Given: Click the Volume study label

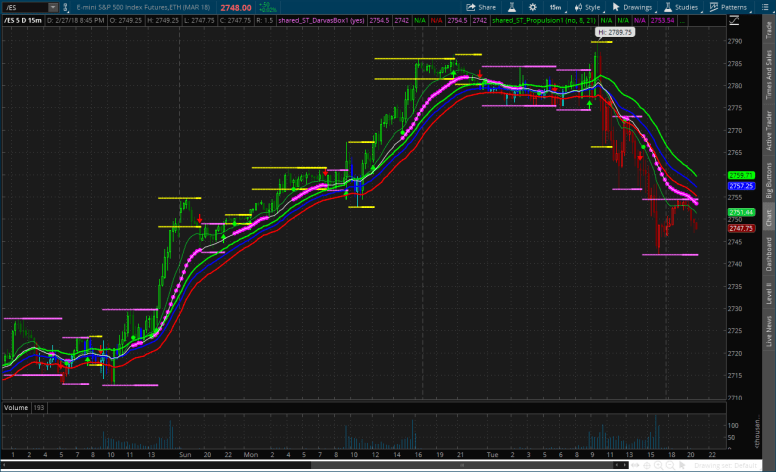Looking at the screenshot, I should (15, 408).
